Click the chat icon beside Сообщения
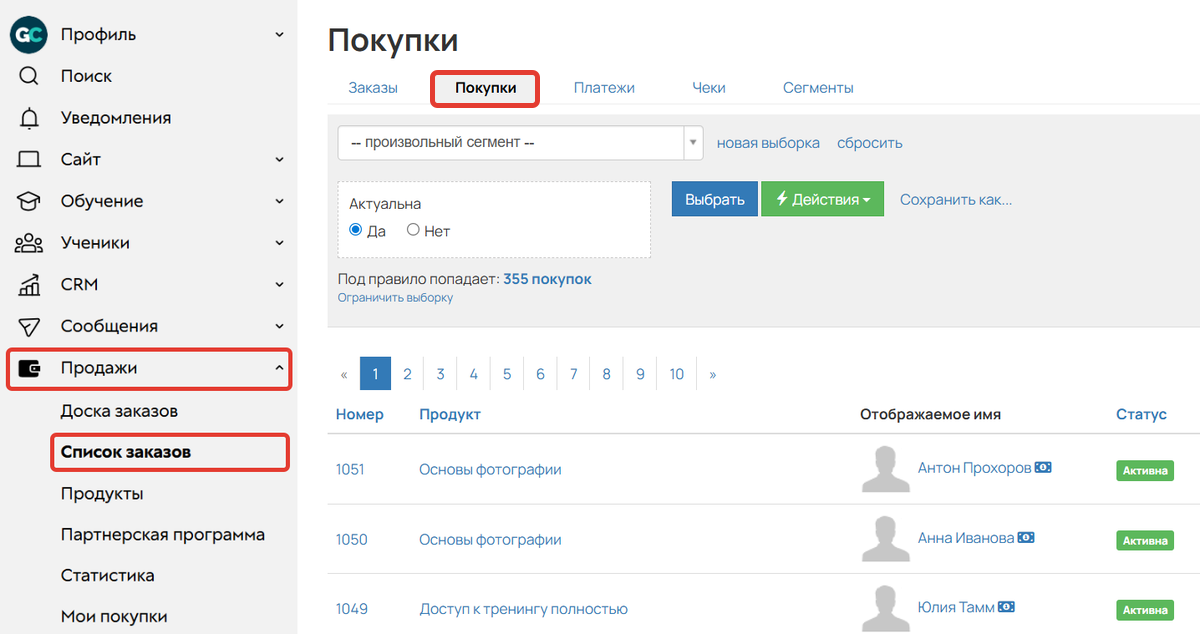 click(x=28, y=325)
